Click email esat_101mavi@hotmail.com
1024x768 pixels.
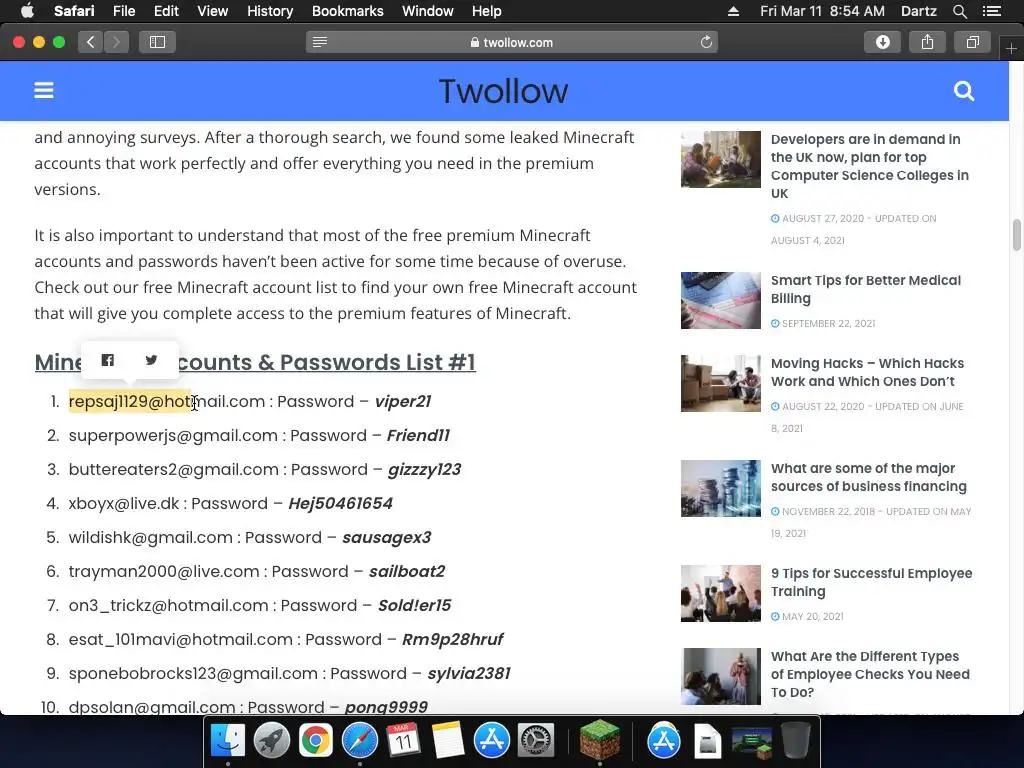181,639
